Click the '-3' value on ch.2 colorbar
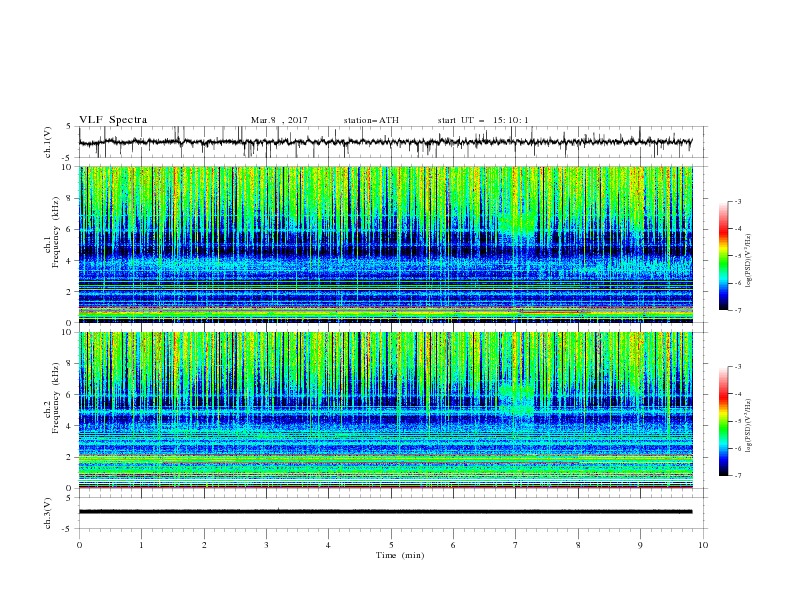This screenshot has height=612, width=792. tap(737, 367)
